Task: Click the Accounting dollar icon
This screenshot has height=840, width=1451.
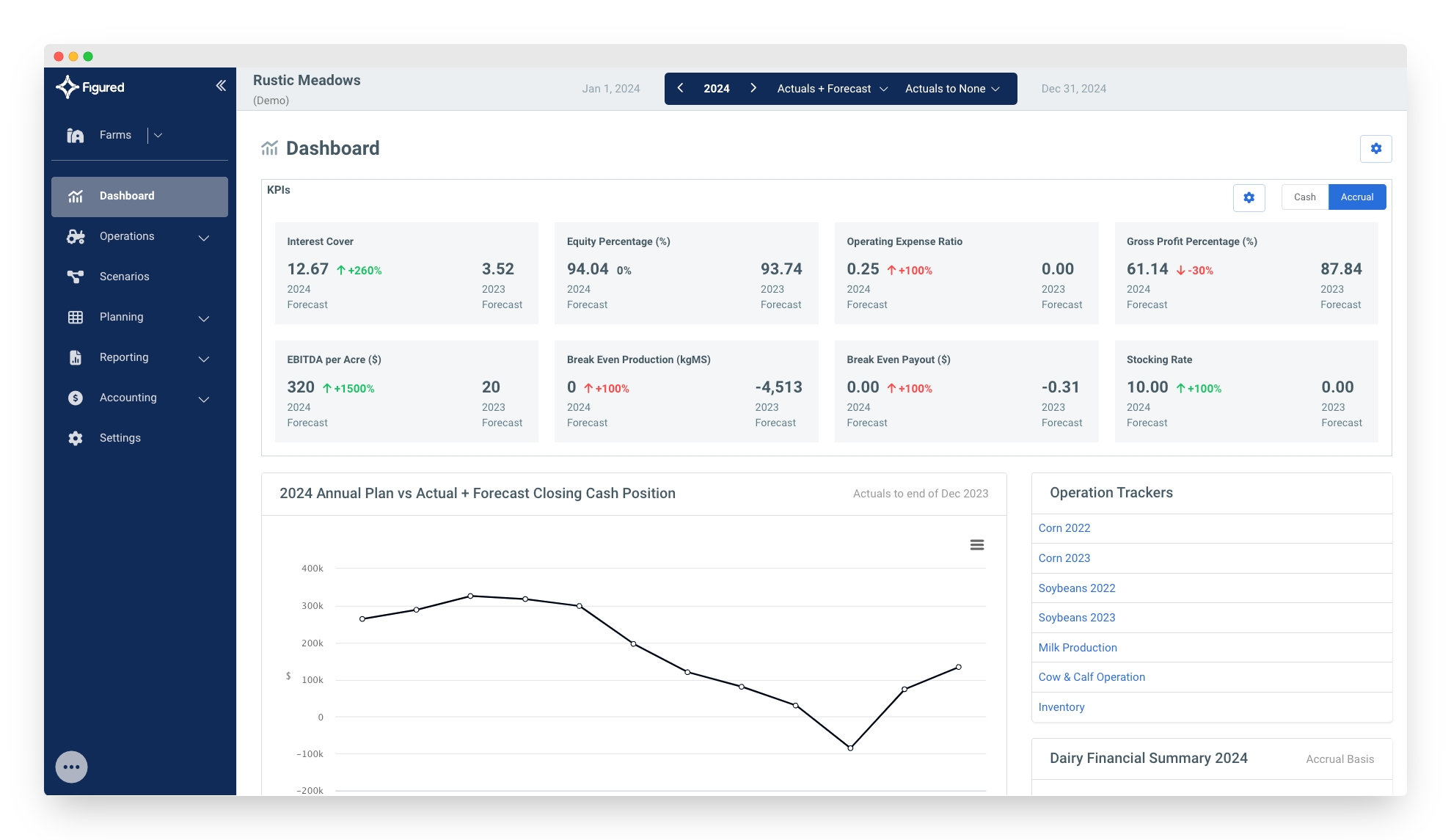Action: coord(76,398)
